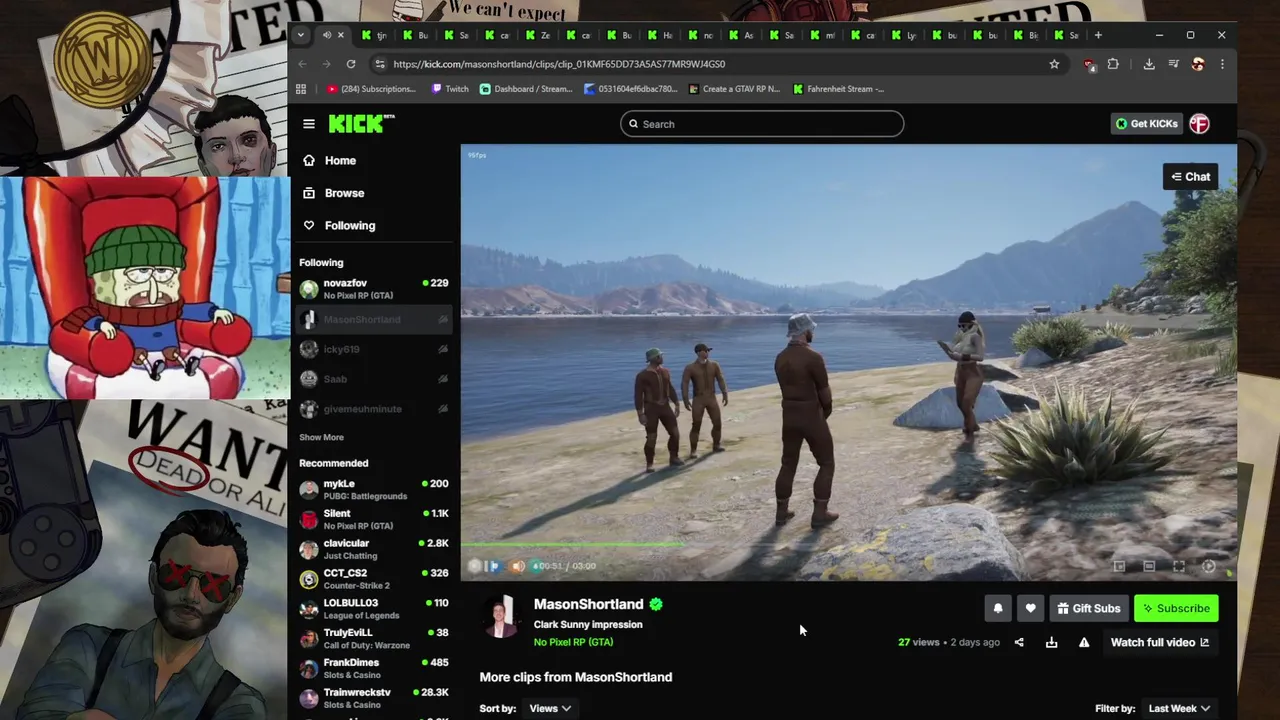1280x720 pixels.
Task: Switch to the browser tab labeled 'As'
Action: click(741, 35)
